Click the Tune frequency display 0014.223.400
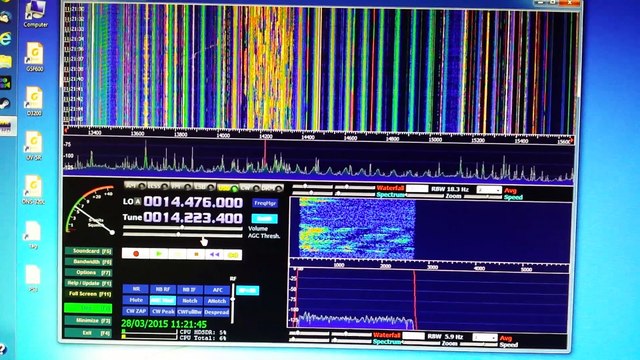640x360 pixels. (193, 218)
